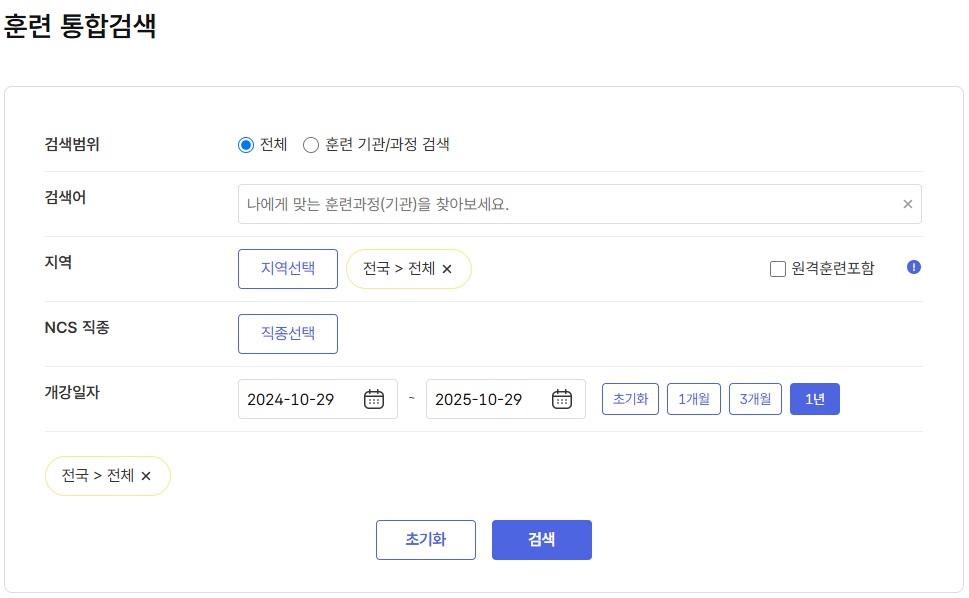Screen dimensions: 969x598
Task: Remove the bottom 전국 > 전체 filter tag
Action: pos(146,476)
